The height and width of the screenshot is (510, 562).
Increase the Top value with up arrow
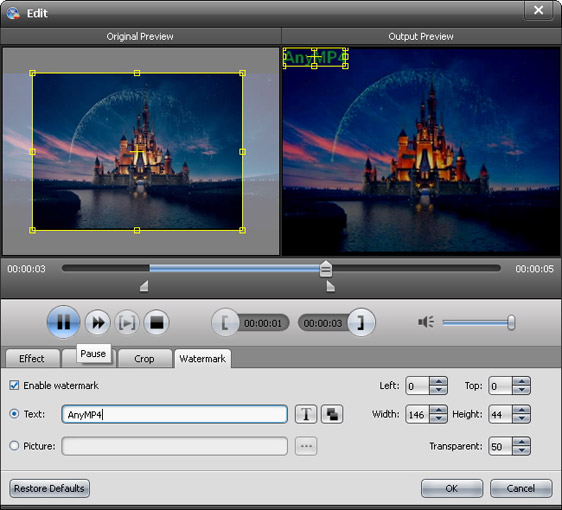coord(521,381)
